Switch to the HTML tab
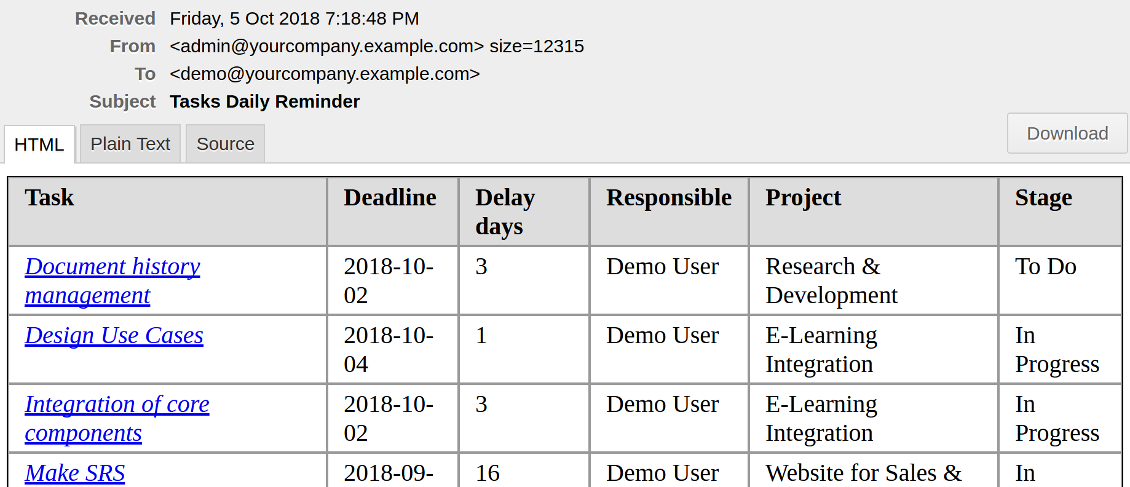Screen dimensions: 1130x487 [x=39, y=144]
